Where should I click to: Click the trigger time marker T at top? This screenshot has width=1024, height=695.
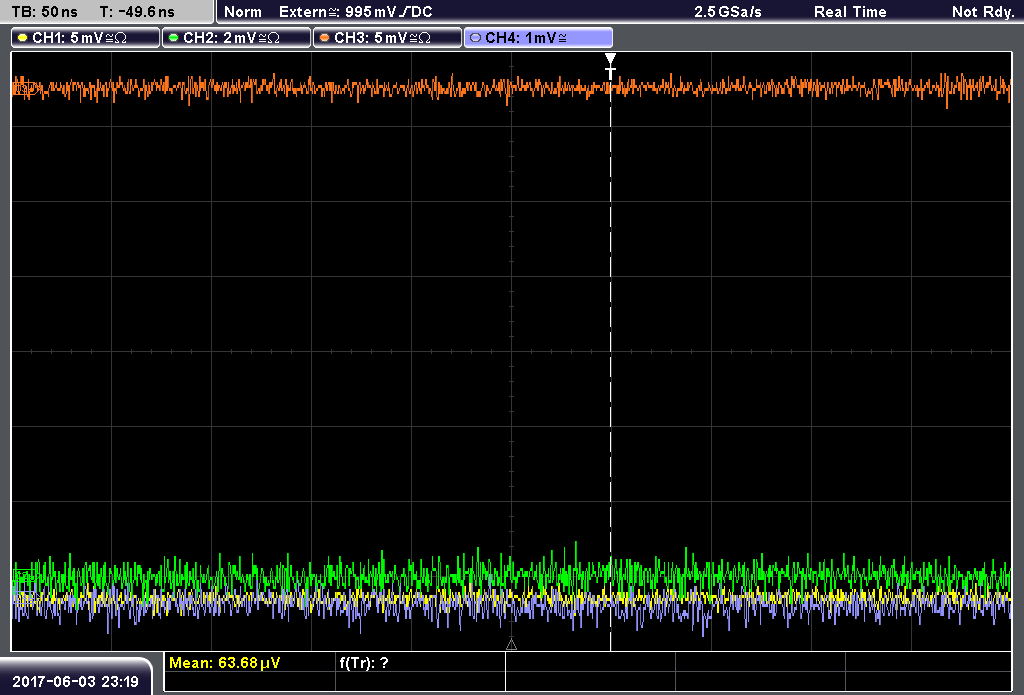pos(610,67)
